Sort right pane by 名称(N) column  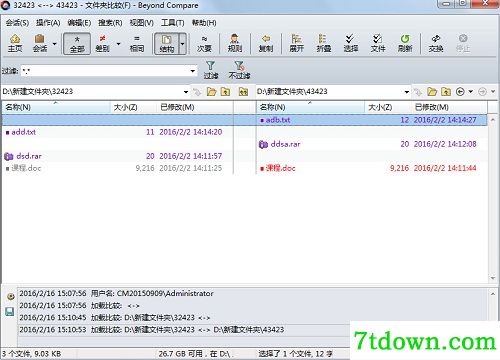(310, 107)
